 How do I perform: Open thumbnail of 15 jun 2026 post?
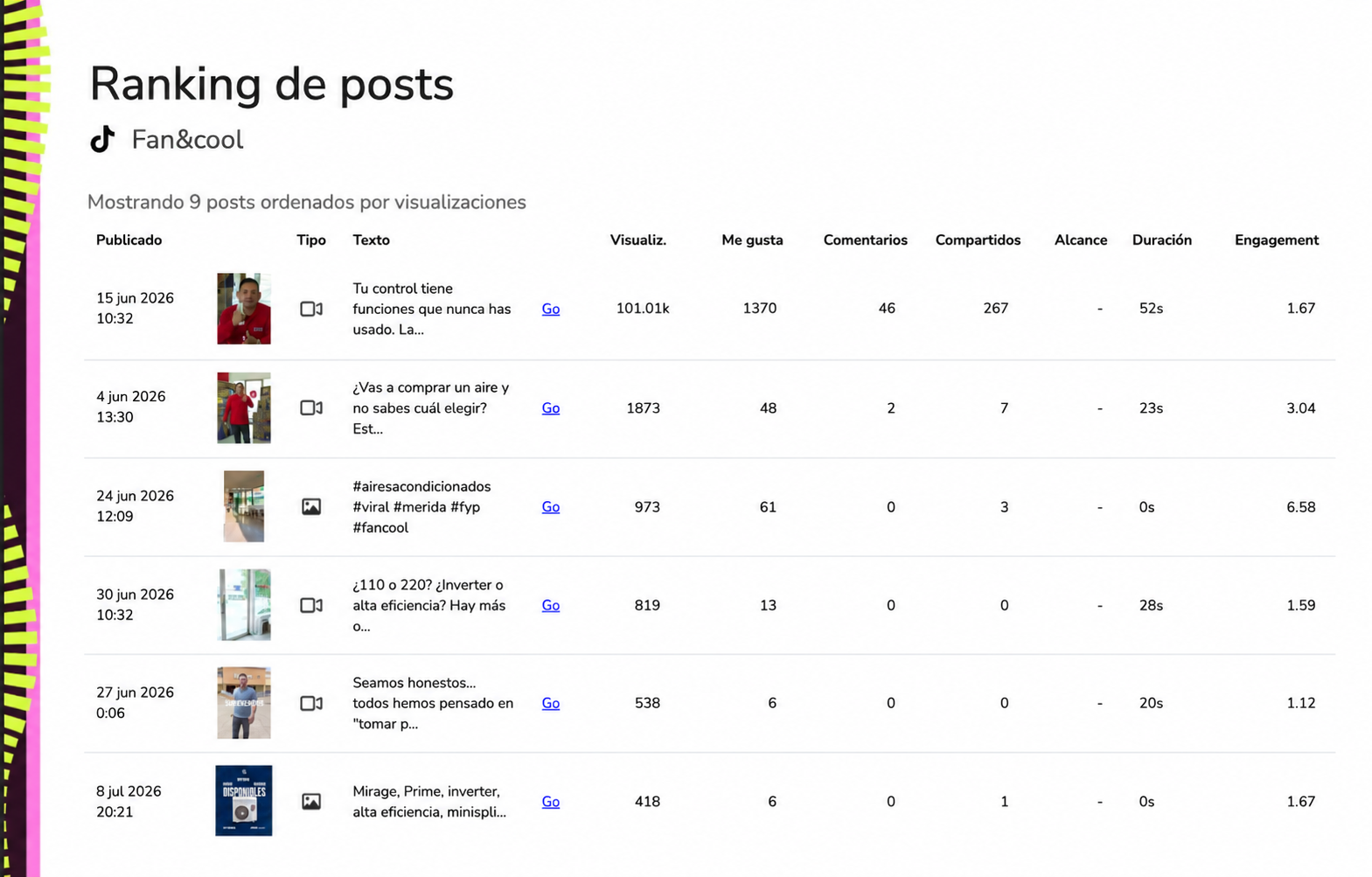244,309
